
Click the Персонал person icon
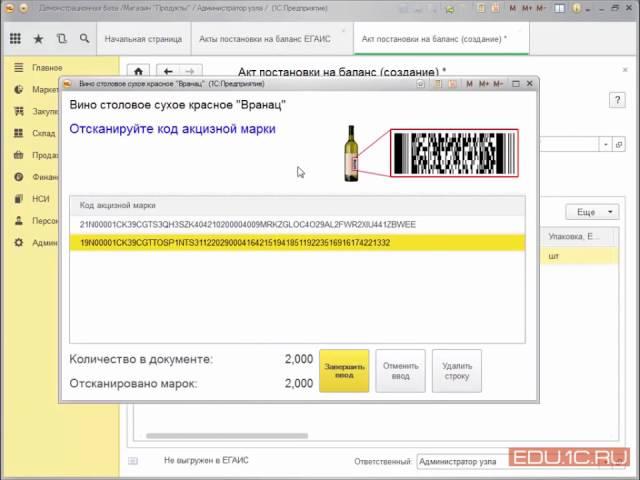point(18,221)
